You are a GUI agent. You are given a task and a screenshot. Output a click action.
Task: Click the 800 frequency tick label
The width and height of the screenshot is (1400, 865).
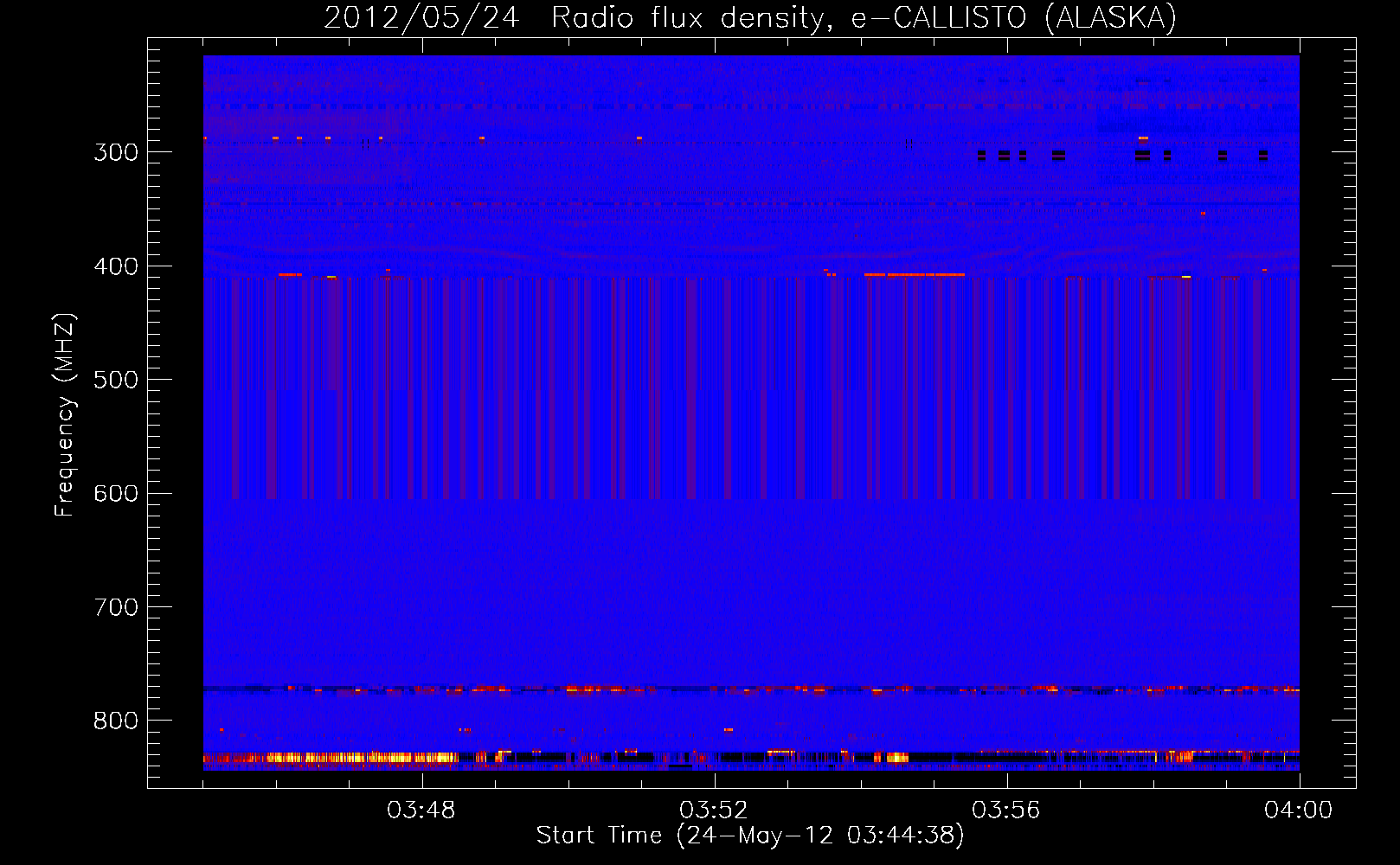click(116, 721)
